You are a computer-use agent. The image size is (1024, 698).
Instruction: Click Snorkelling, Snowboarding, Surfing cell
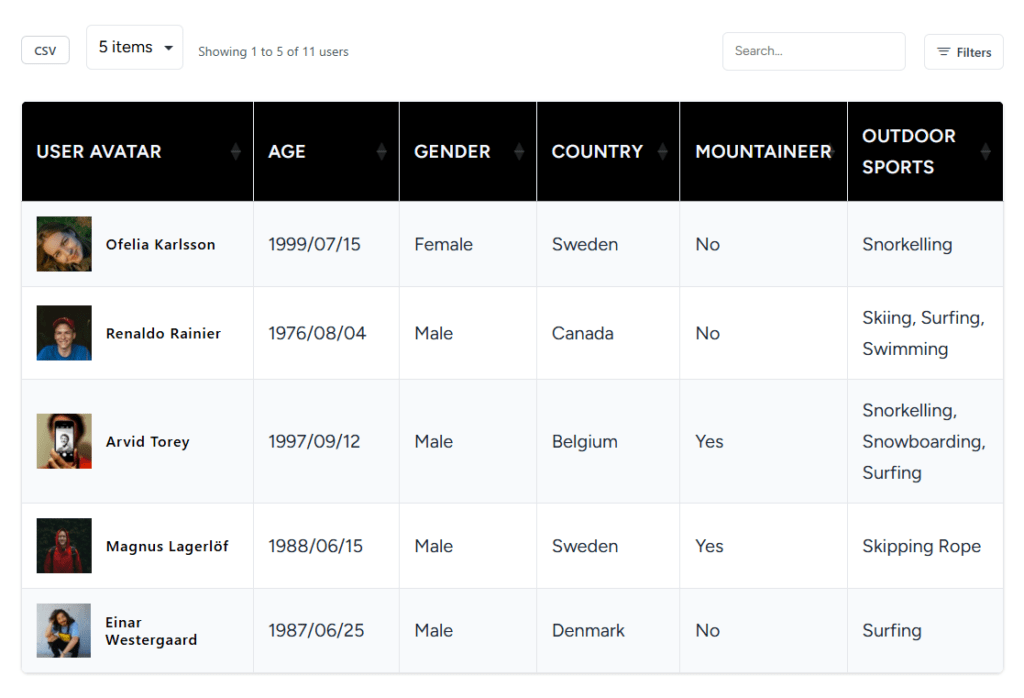click(x=923, y=441)
